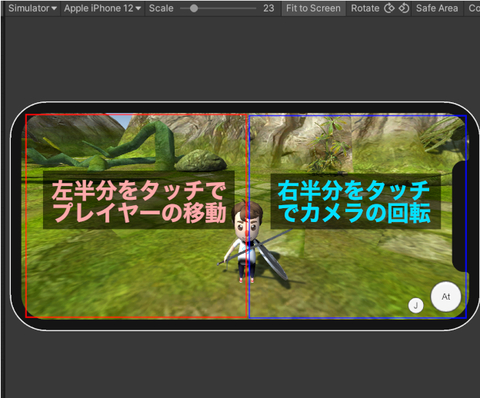Open the cut-off Co… control in toolbar
This screenshot has height=398, width=480.
coord(474,8)
